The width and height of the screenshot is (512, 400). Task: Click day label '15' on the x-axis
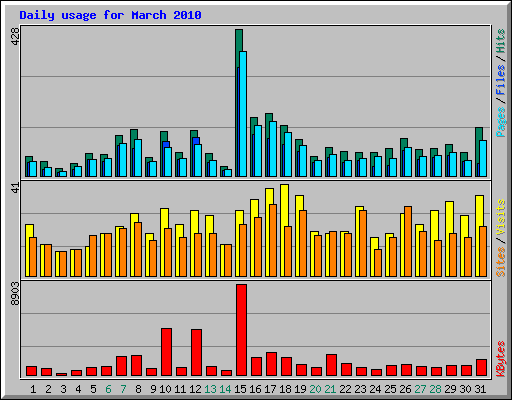(240, 389)
